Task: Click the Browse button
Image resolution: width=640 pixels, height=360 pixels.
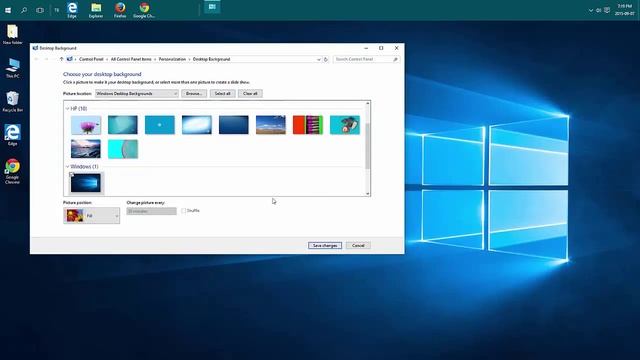Action: (x=194, y=93)
